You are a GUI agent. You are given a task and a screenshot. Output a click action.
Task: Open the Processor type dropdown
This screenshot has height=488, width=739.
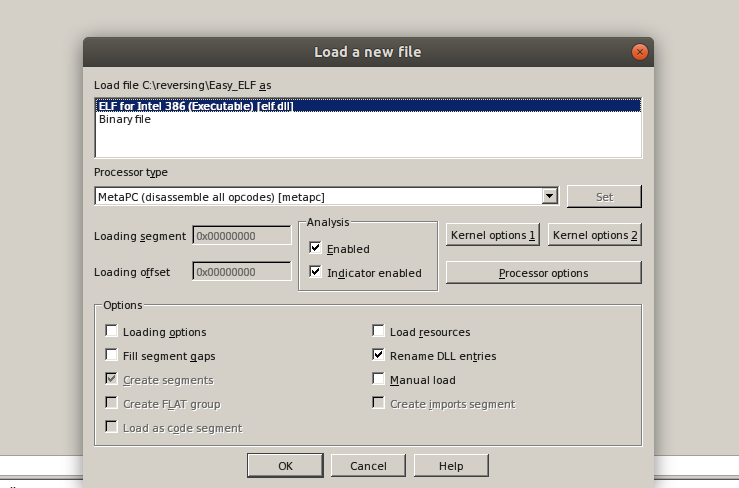coord(549,197)
